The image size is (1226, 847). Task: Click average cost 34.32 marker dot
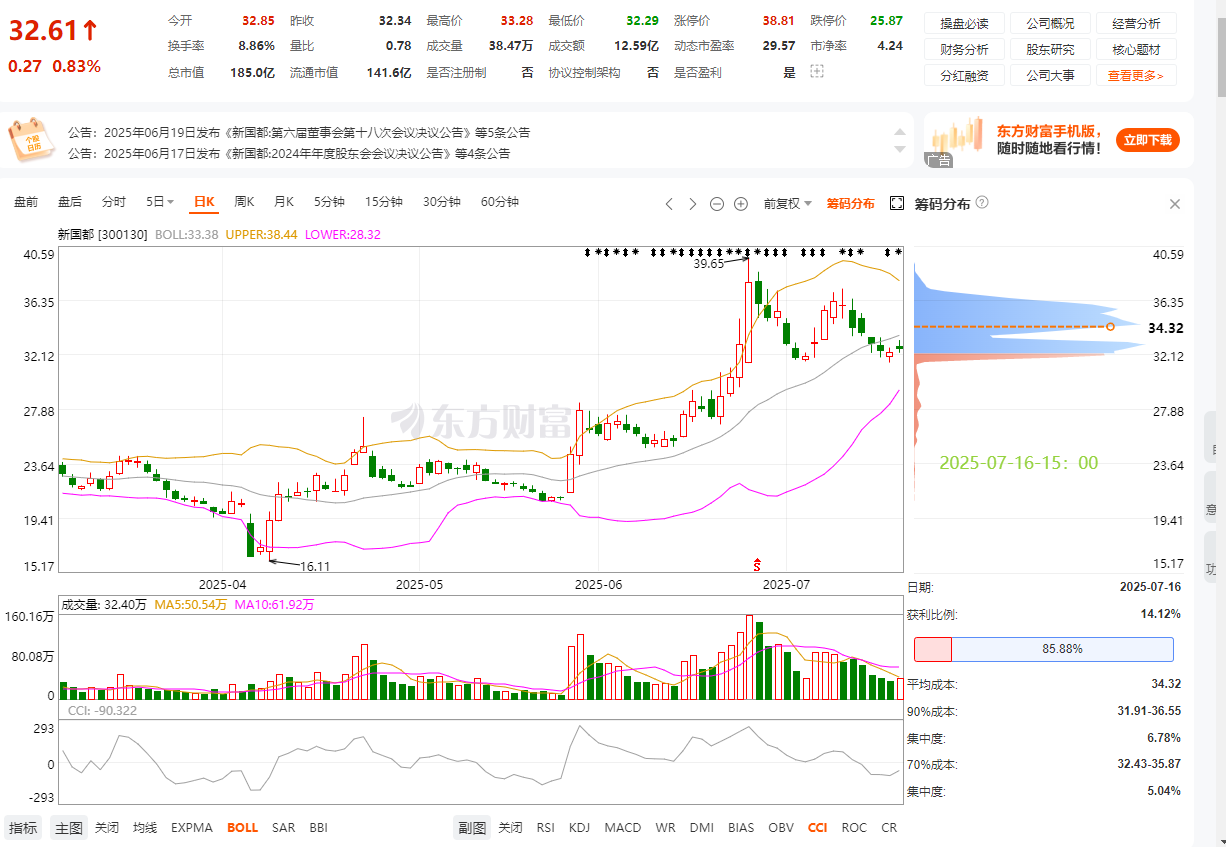pos(1110,327)
